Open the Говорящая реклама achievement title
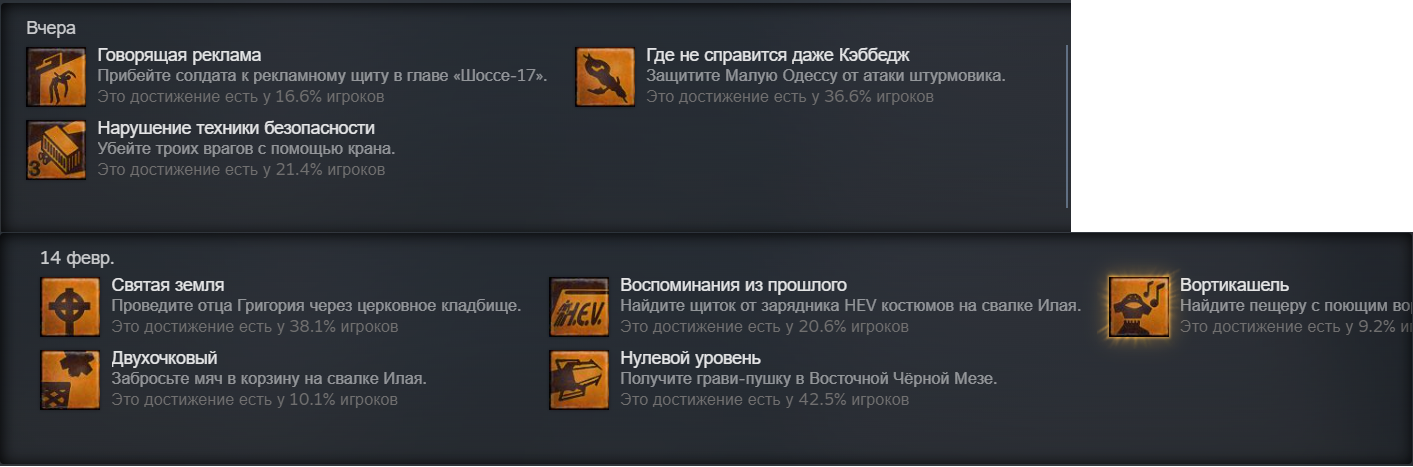The image size is (1413, 467). tap(179, 55)
